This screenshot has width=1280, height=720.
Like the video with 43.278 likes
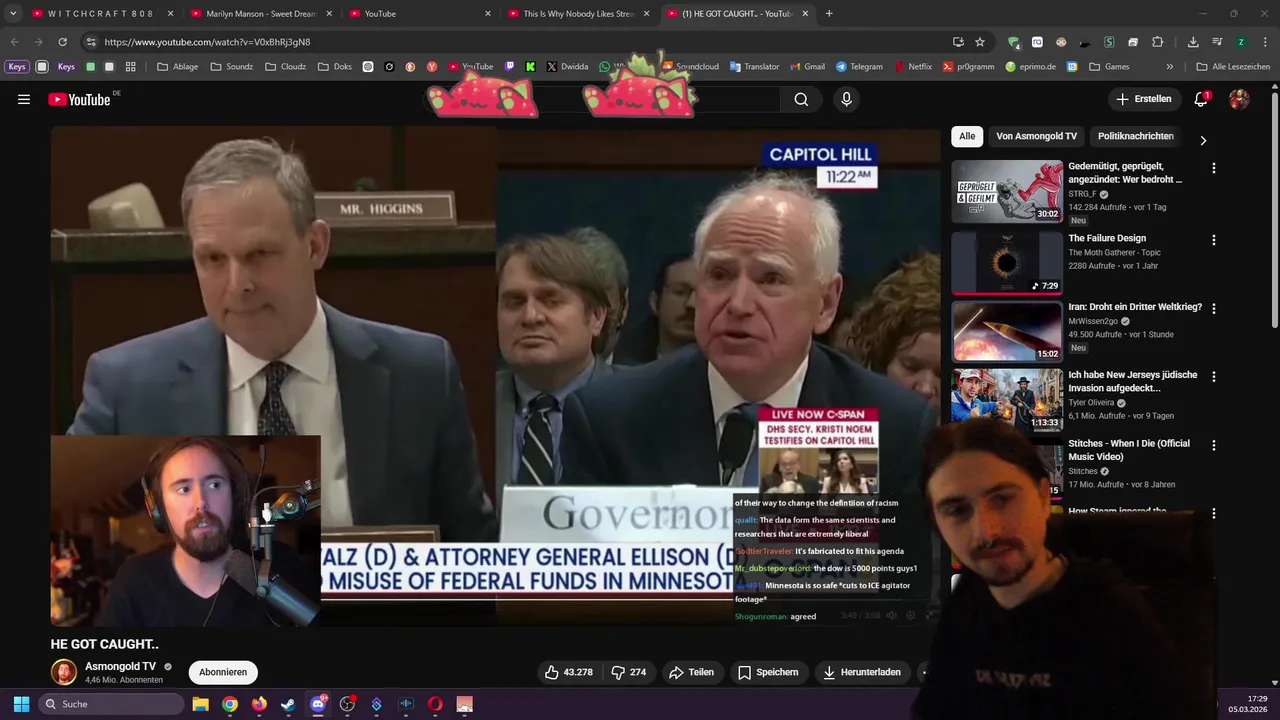click(568, 672)
